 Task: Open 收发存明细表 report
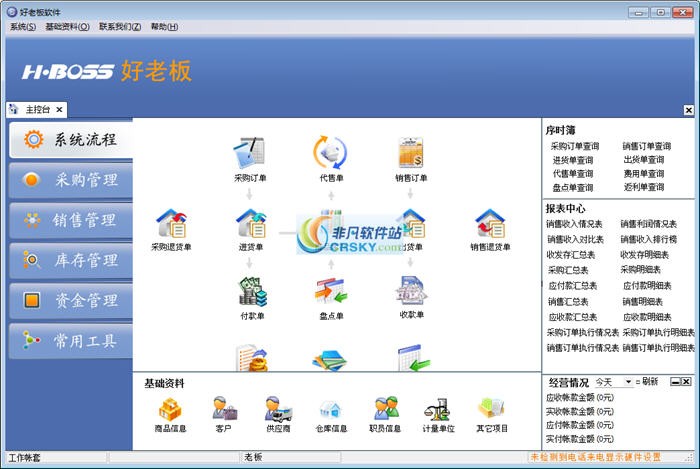[x=644, y=255]
